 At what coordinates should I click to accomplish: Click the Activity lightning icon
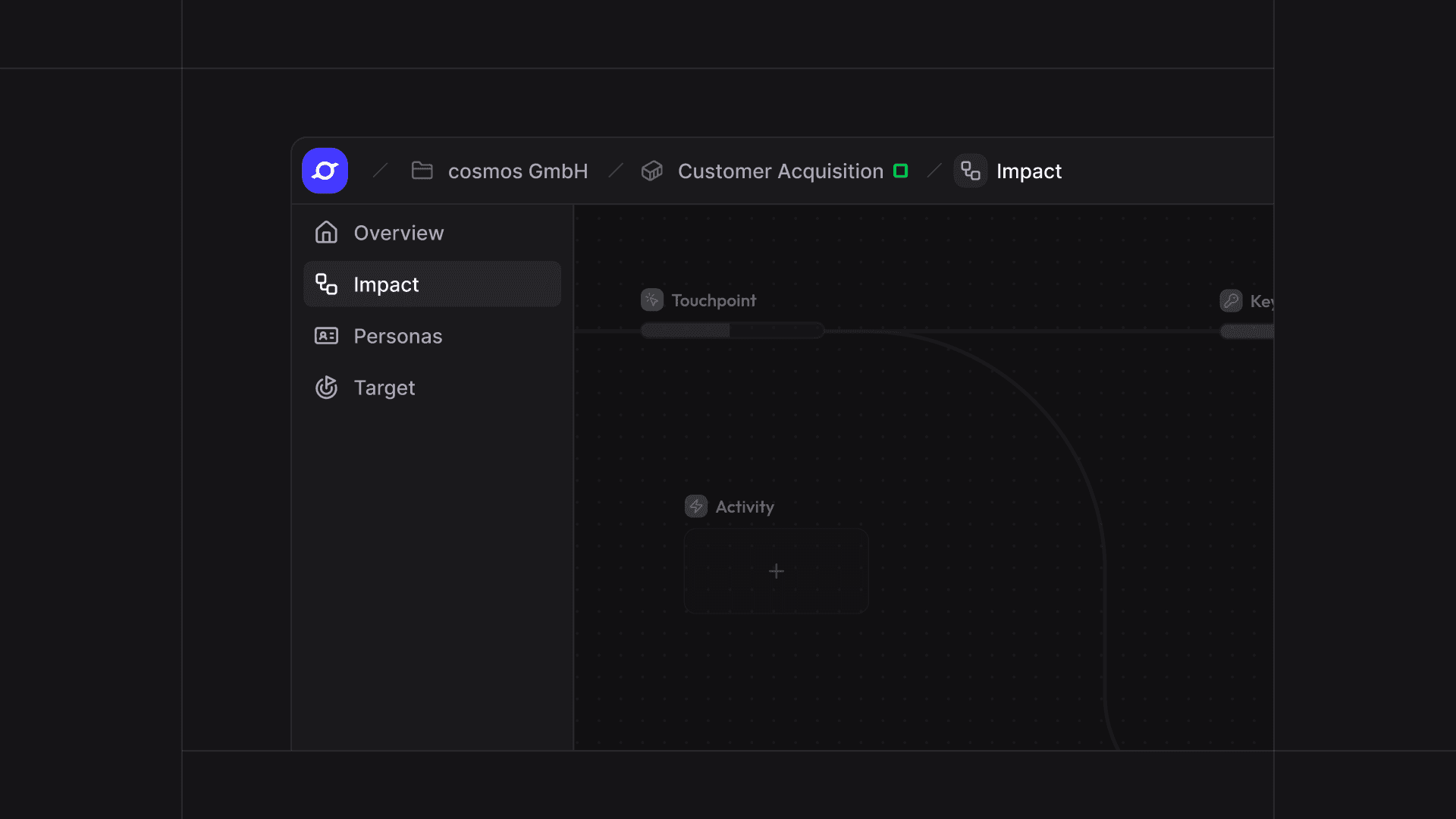(x=696, y=506)
